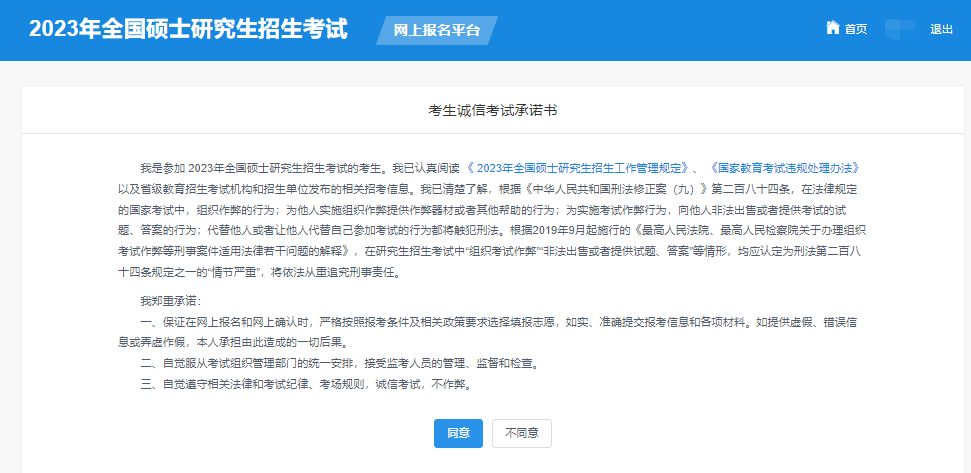Viewport: 971px width, 473px height.
Task: Click the 网上报名平台 badge
Action: (x=437, y=30)
